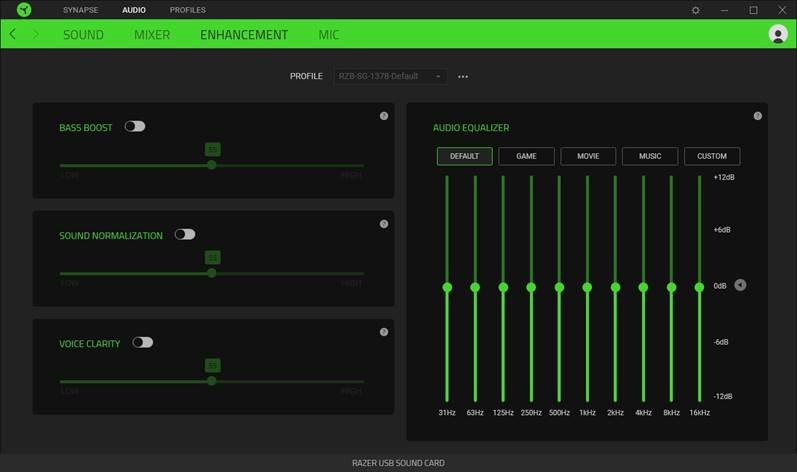Click the Razer logo icon
The width and height of the screenshot is (797, 472).
24,10
